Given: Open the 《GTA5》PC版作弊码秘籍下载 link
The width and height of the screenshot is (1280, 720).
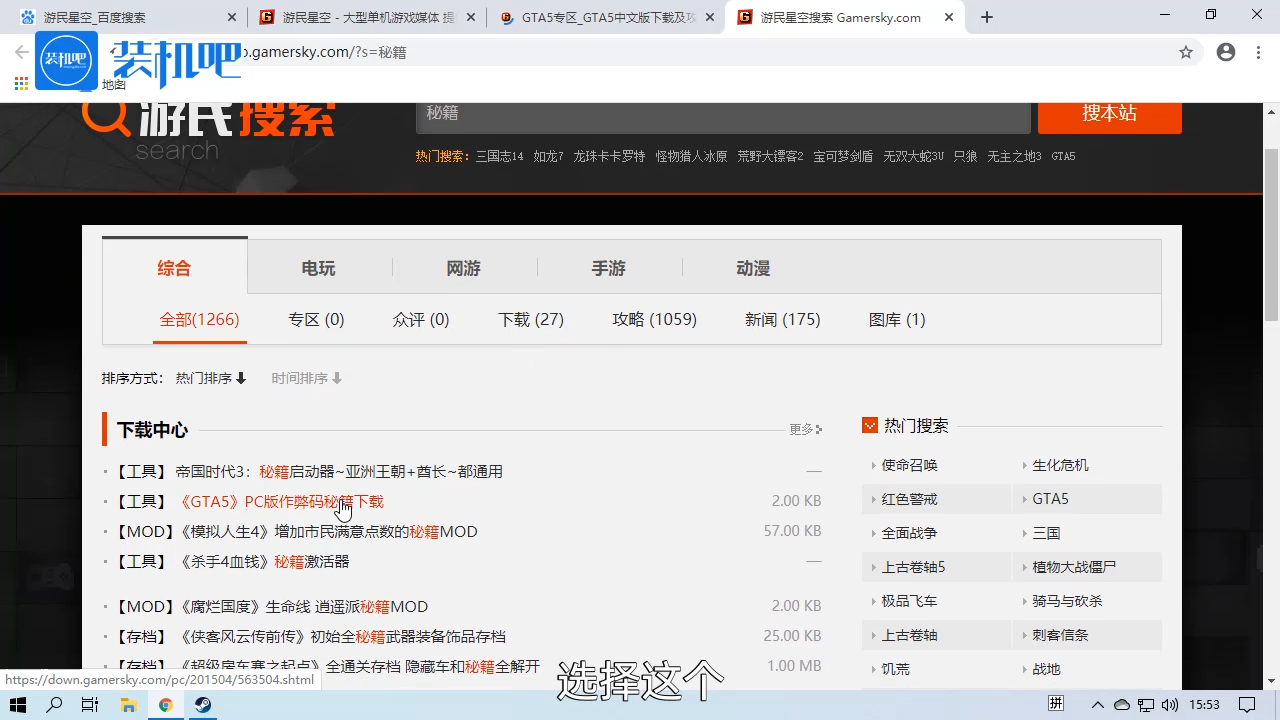Looking at the screenshot, I should [x=282, y=501].
